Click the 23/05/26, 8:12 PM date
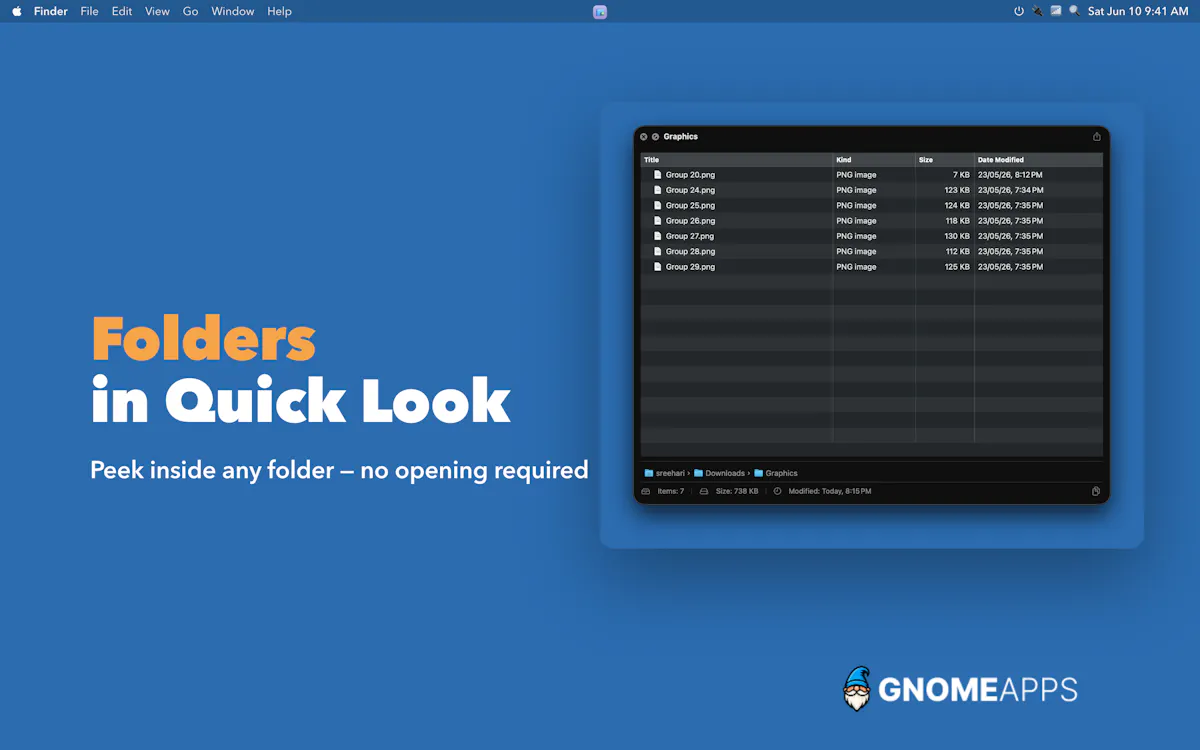Image resolution: width=1200 pixels, height=750 pixels. (1010, 175)
